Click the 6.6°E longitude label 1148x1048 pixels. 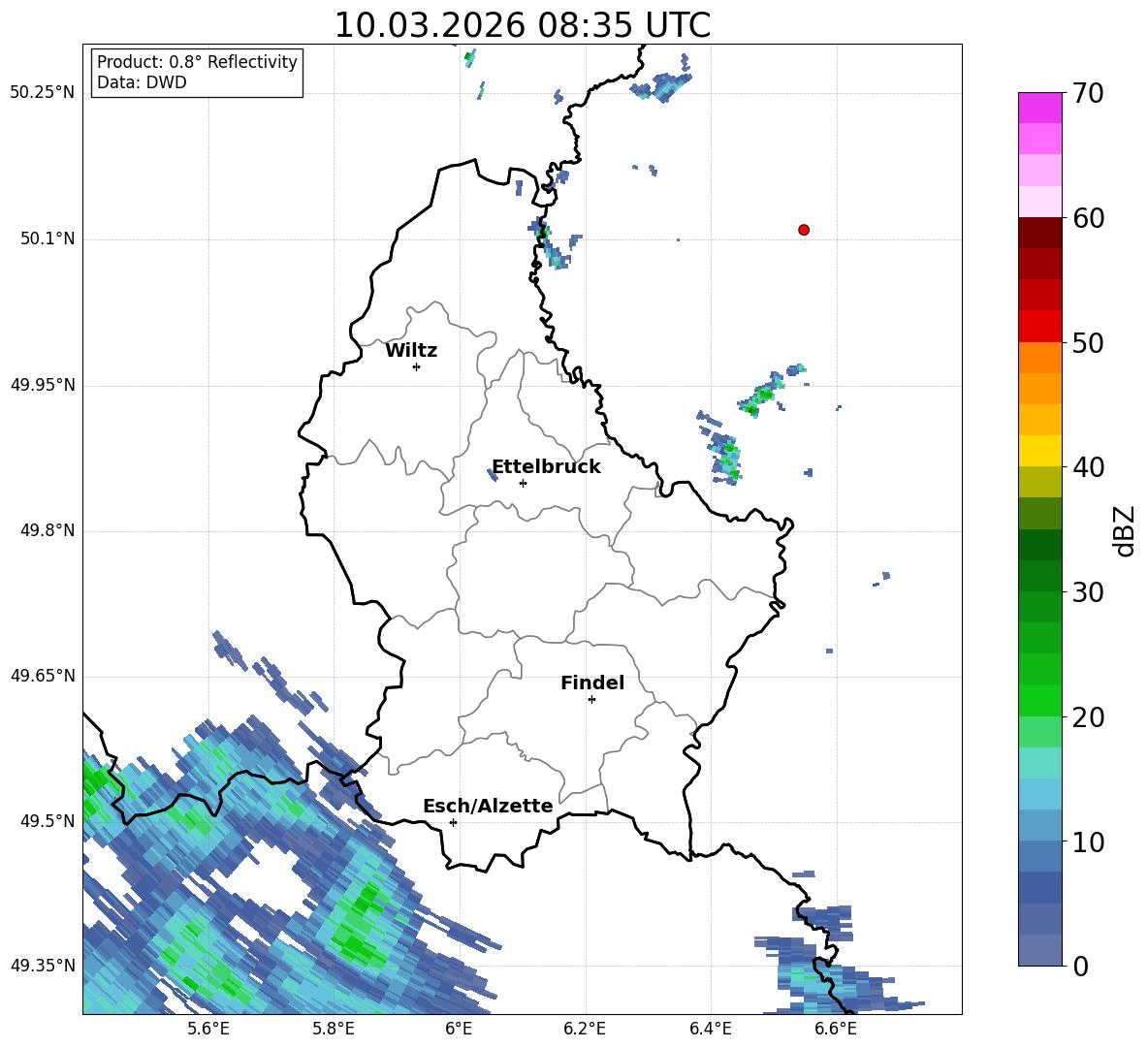836,1029
